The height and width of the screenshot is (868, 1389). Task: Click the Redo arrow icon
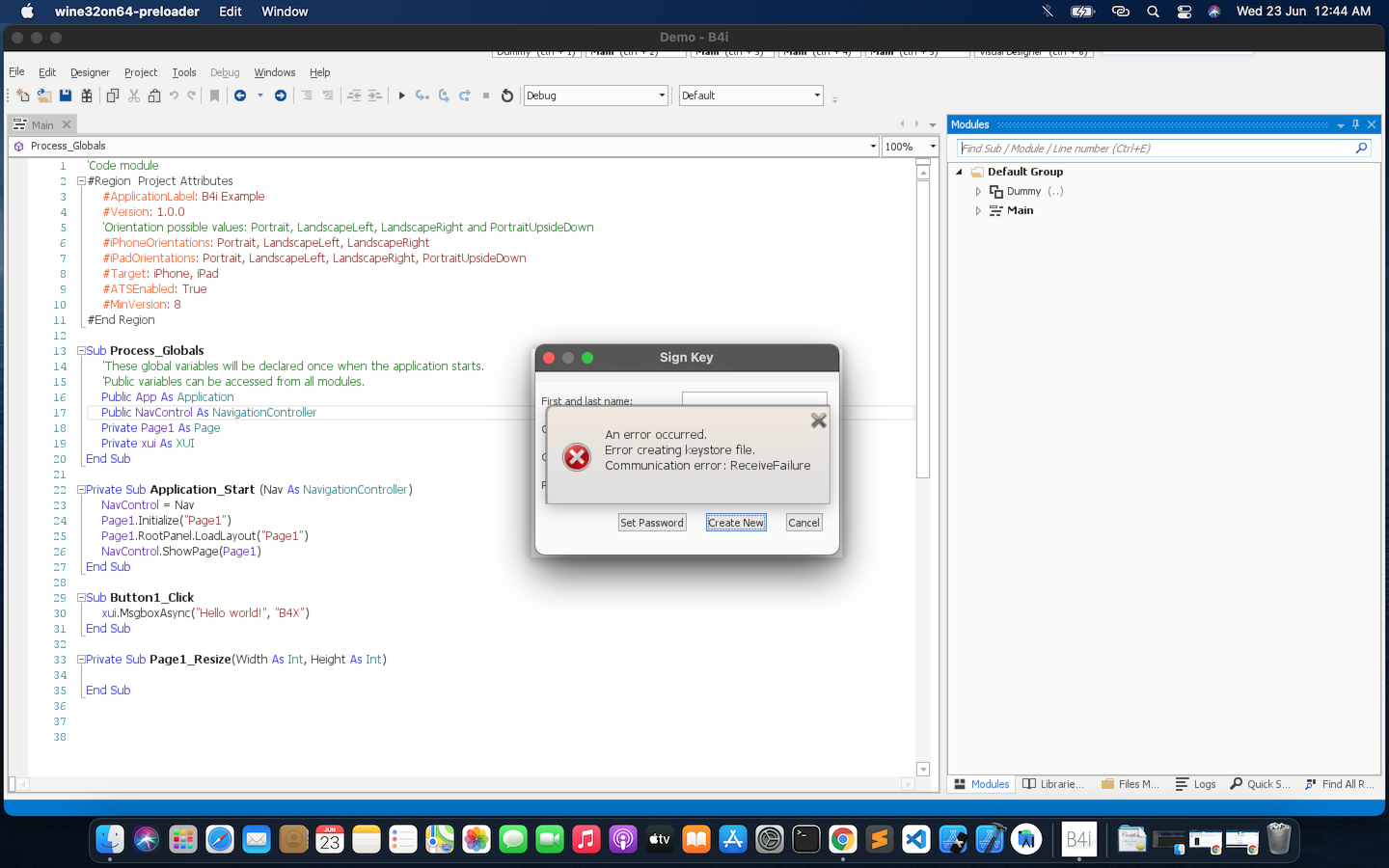192,95
